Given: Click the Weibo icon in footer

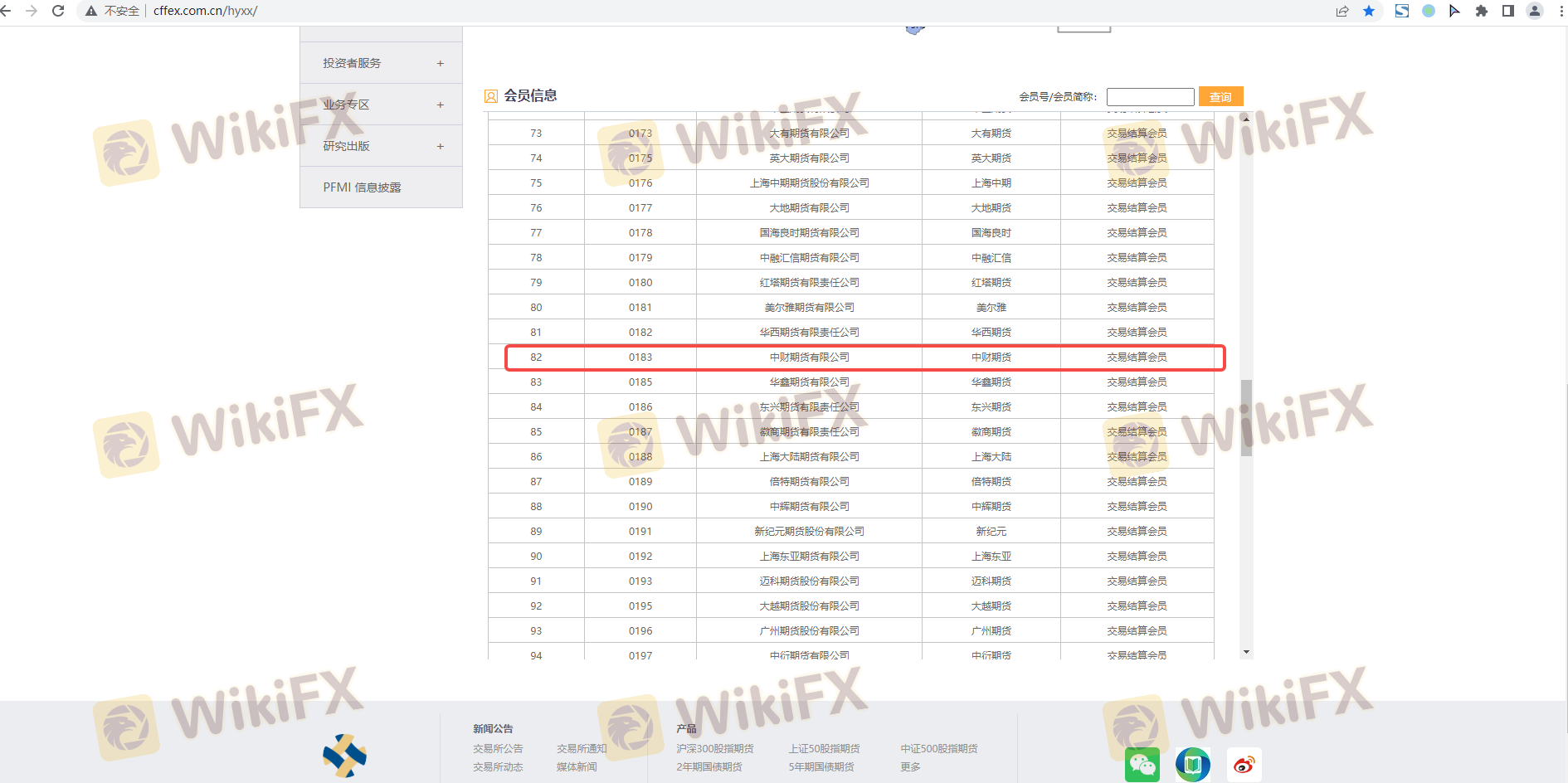Looking at the screenshot, I should tap(1244, 765).
